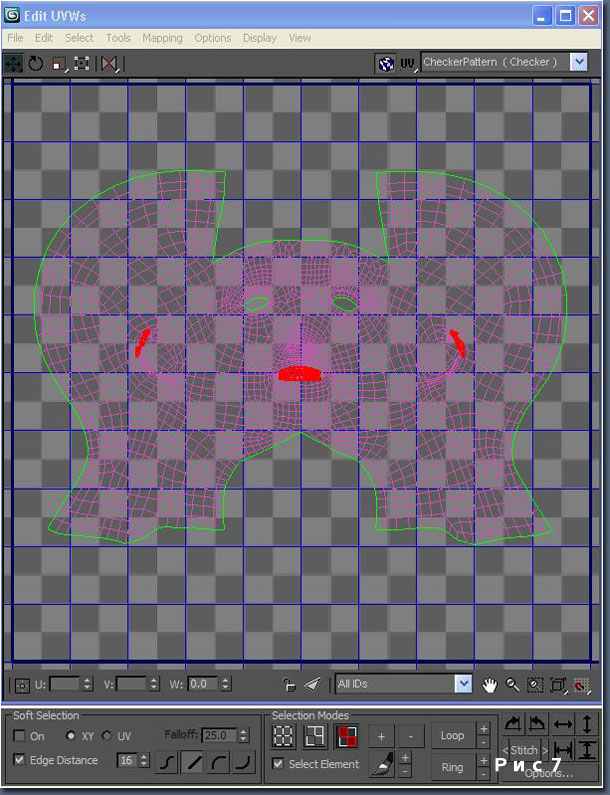The height and width of the screenshot is (795, 610).
Task: Expand the All IDs dropdown
Action: click(x=463, y=684)
